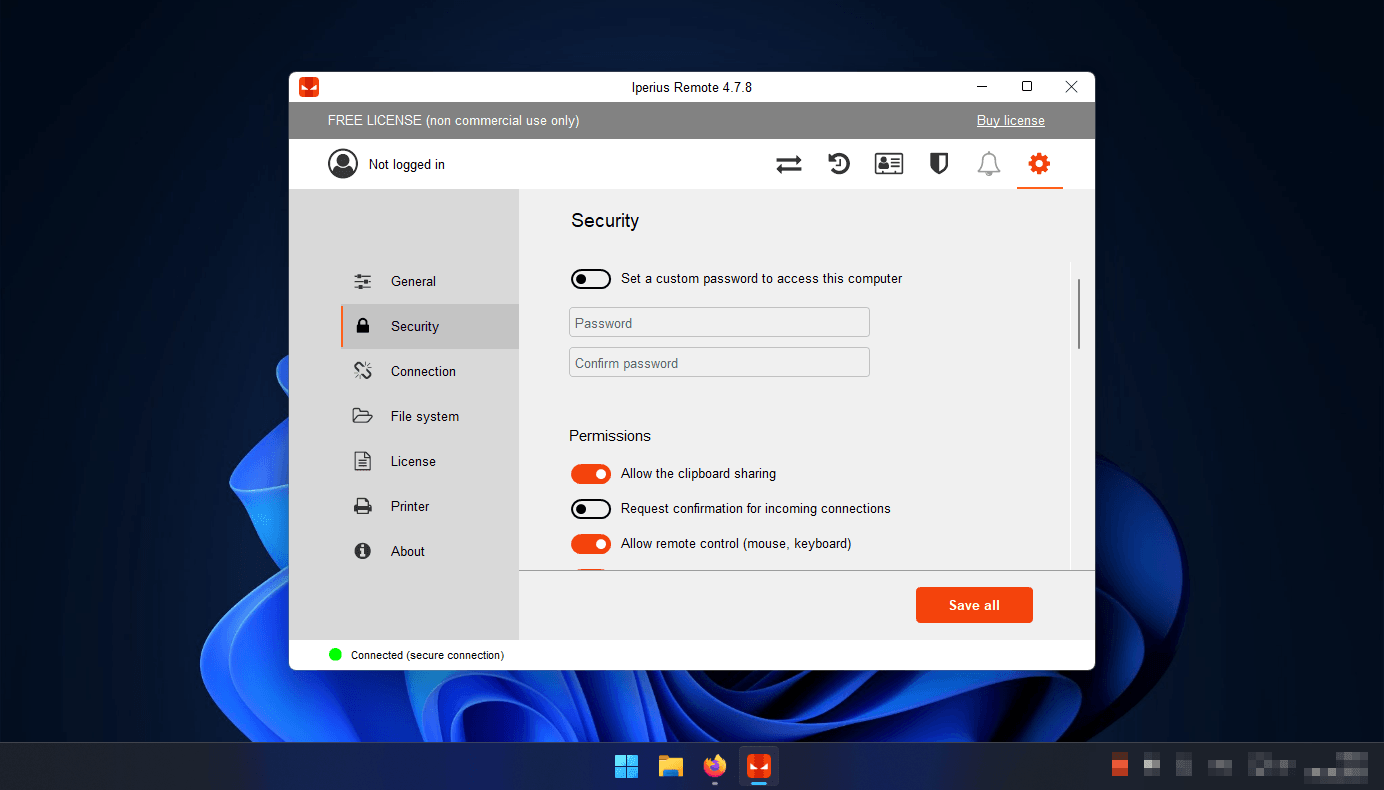Click the user avatar icon
The image size is (1384, 790).
pos(343,164)
